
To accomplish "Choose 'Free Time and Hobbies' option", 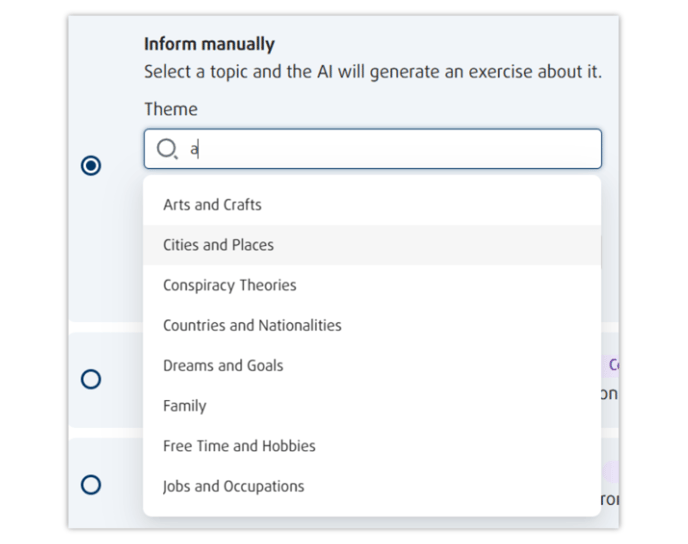I will [239, 446].
